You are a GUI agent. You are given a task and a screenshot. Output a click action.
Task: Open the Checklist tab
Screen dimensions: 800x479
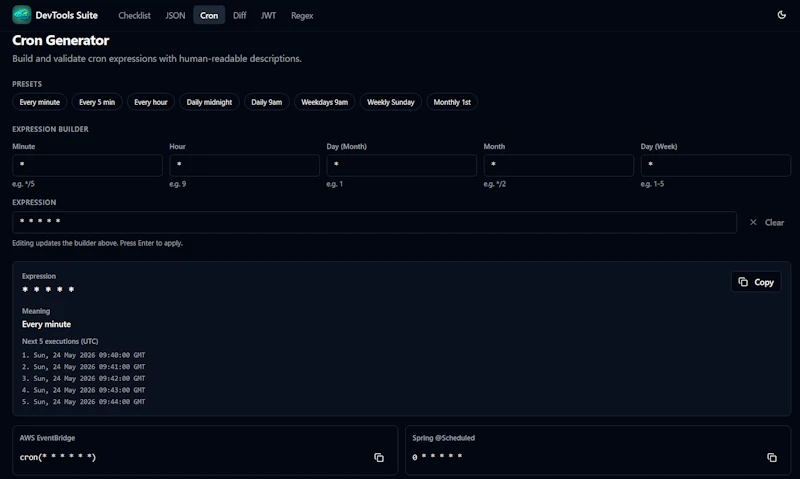coord(134,15)
